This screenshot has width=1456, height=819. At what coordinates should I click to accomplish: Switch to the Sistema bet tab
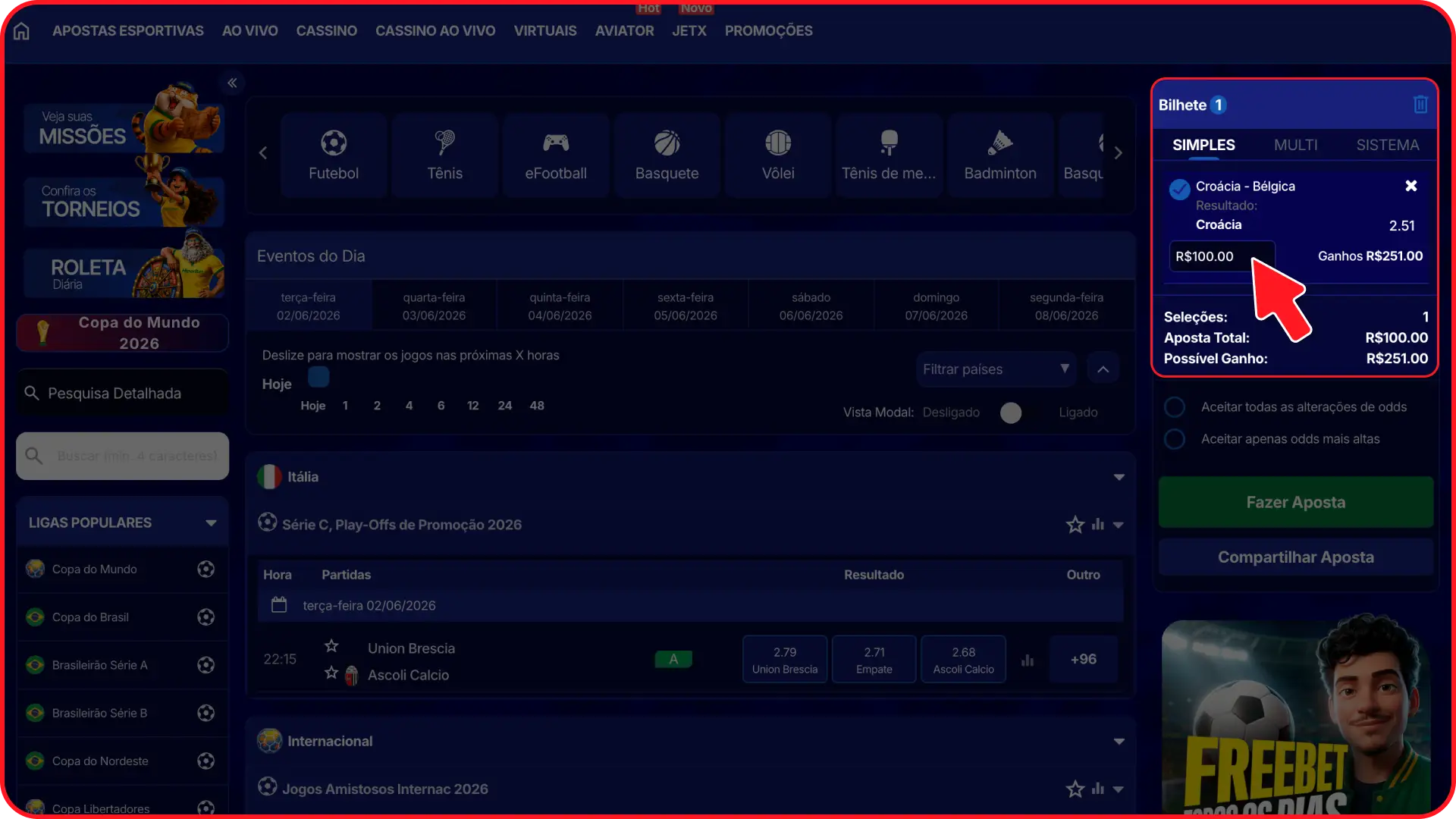coord(1388,145)
